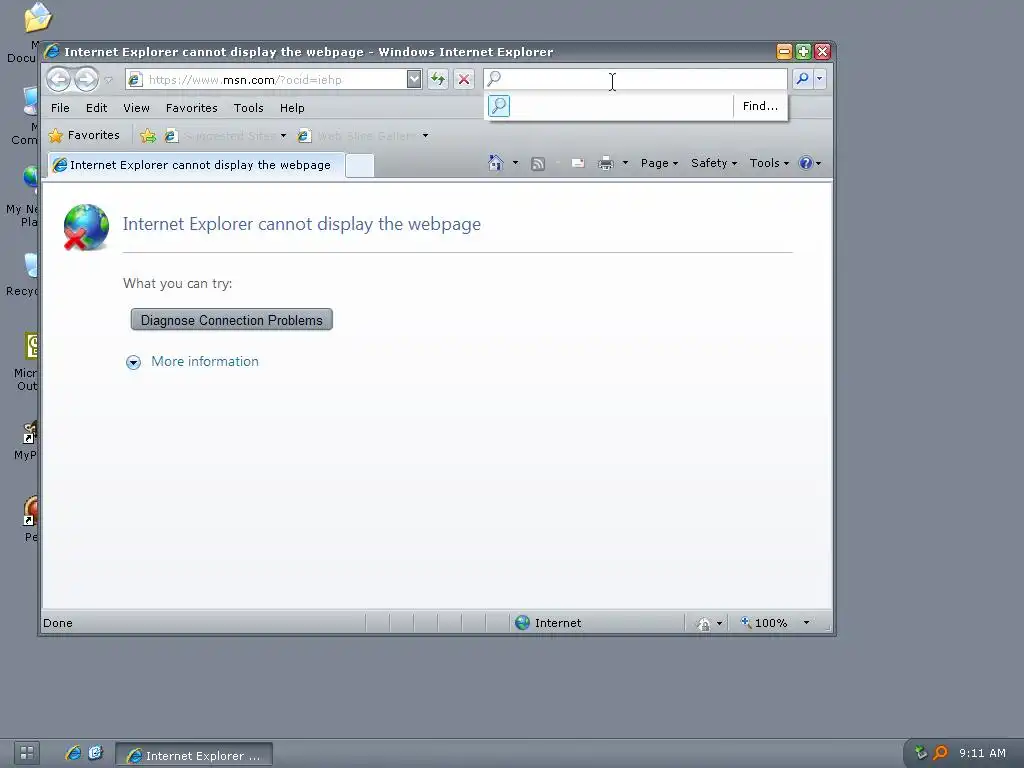
Task: Click the green Refresh arrows icon
Action: 438,80
